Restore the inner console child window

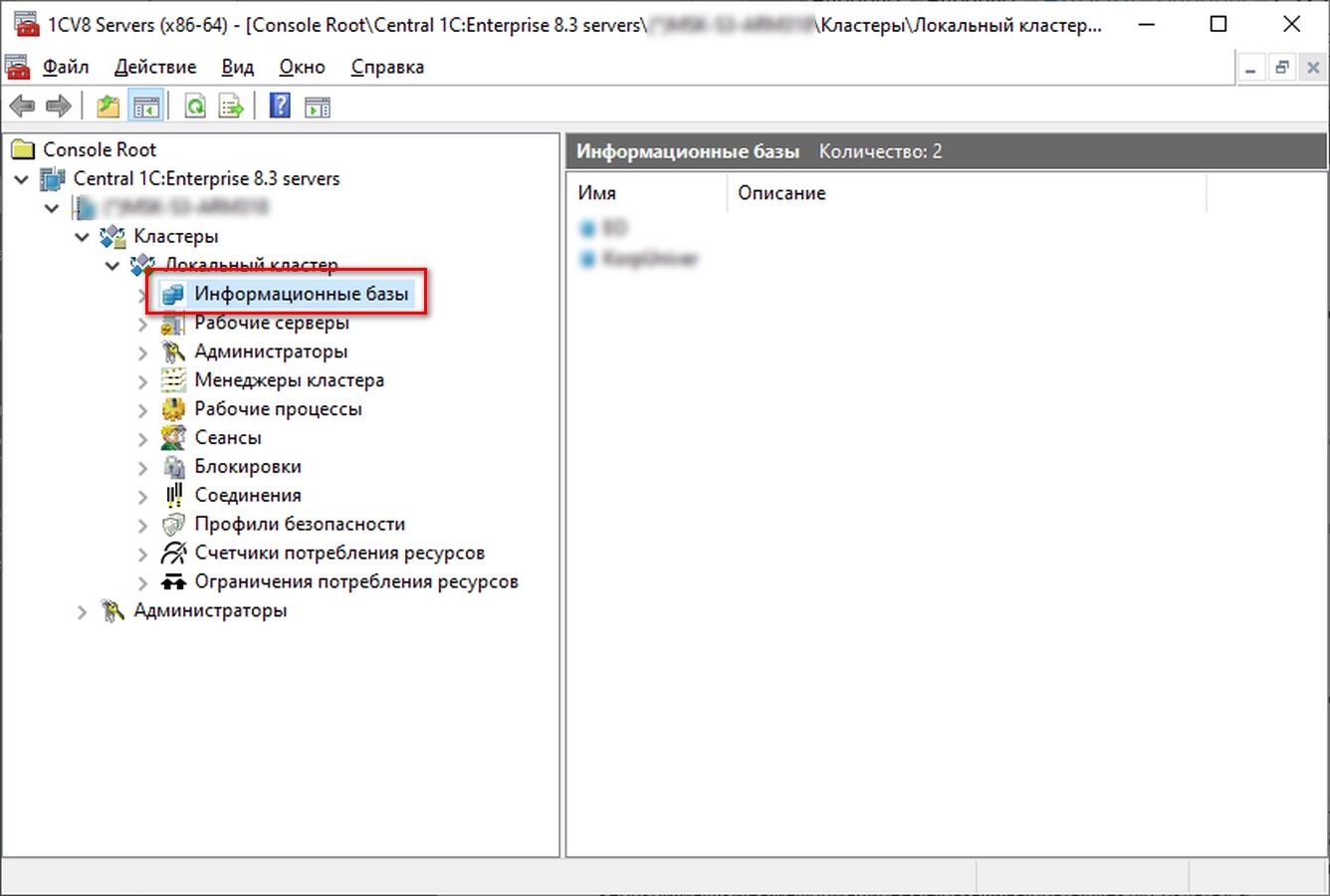[1282, 68]
